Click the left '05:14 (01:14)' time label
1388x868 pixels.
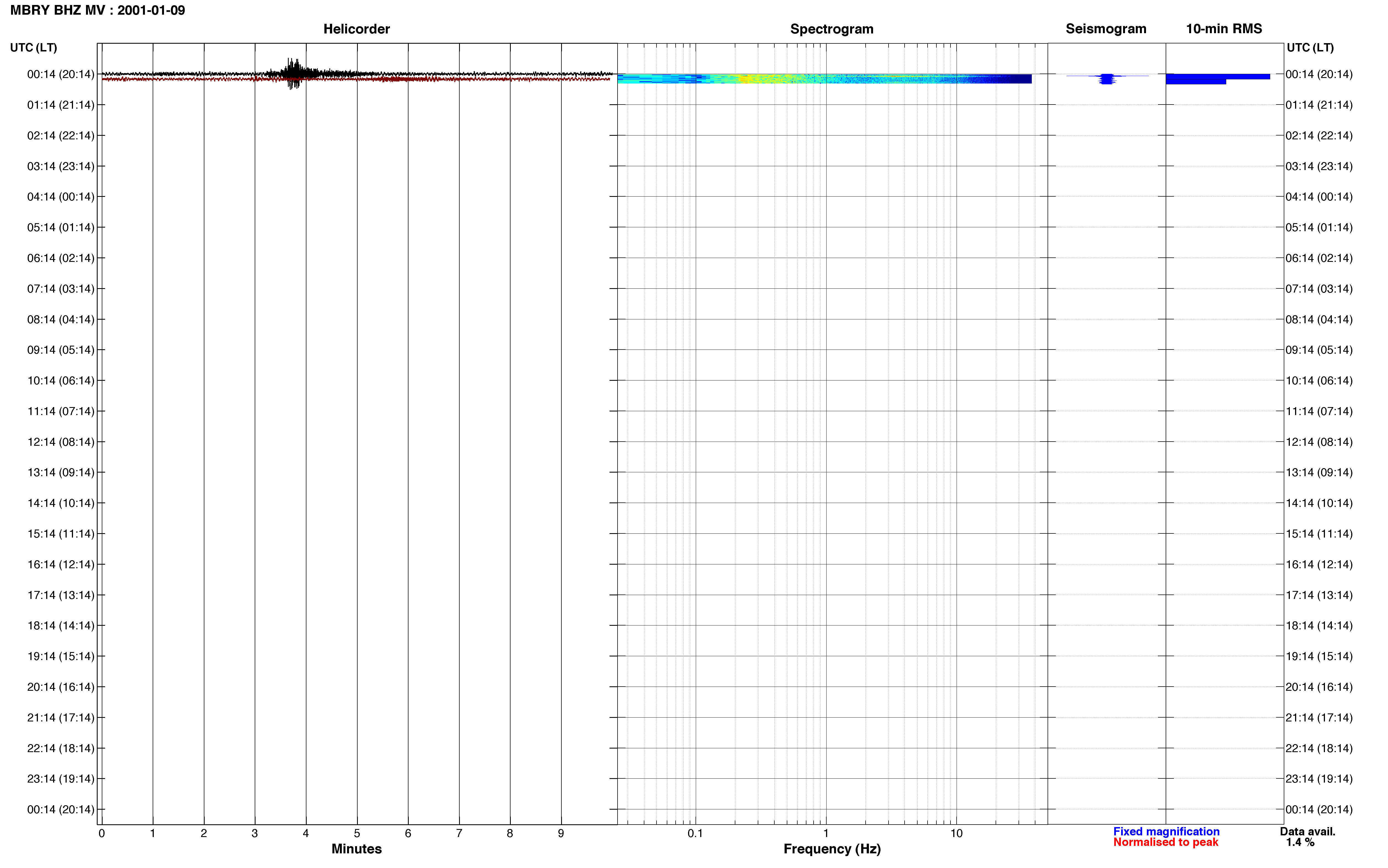tap(60, 227)
